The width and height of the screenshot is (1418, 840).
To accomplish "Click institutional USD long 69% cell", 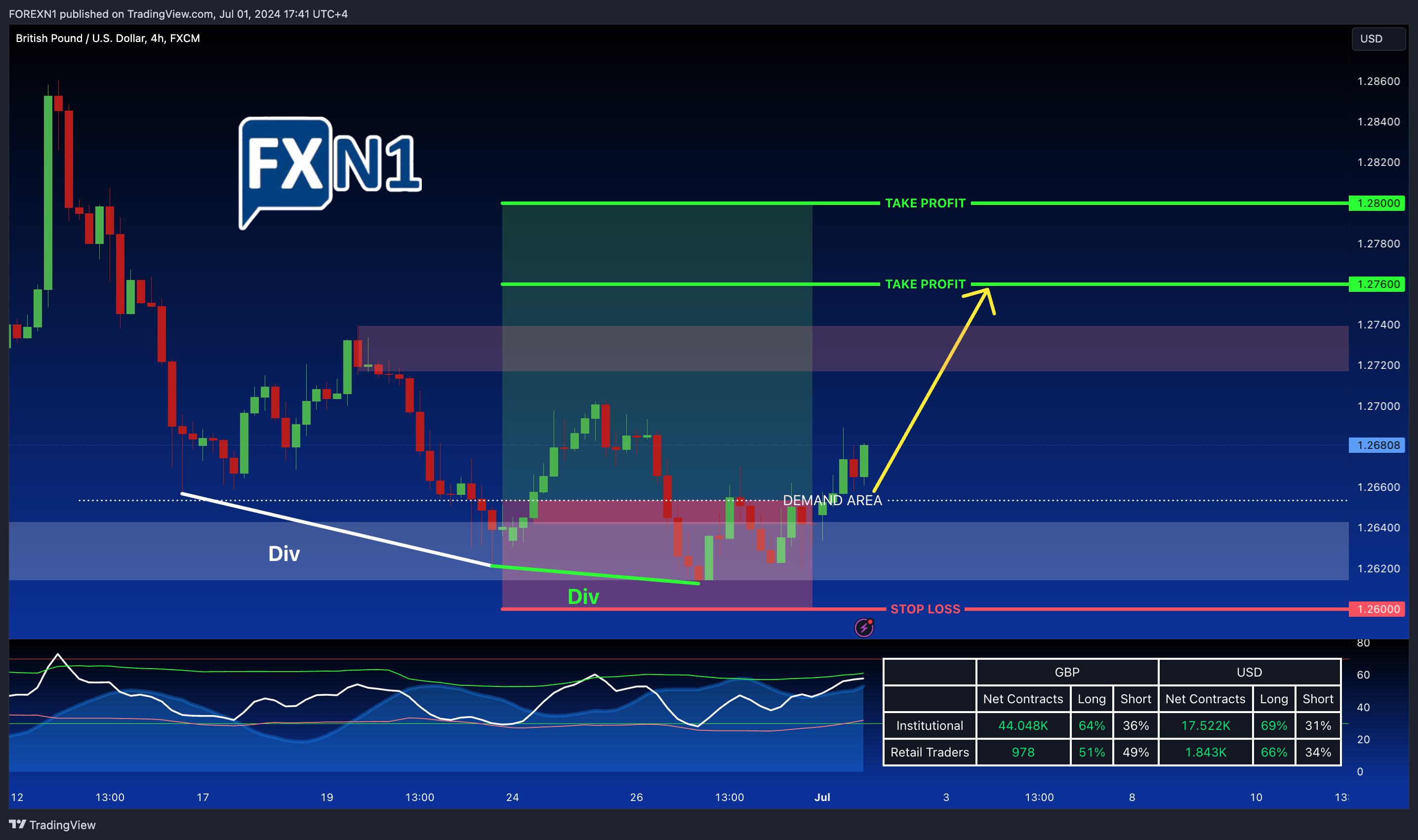I will point(1274,725).
